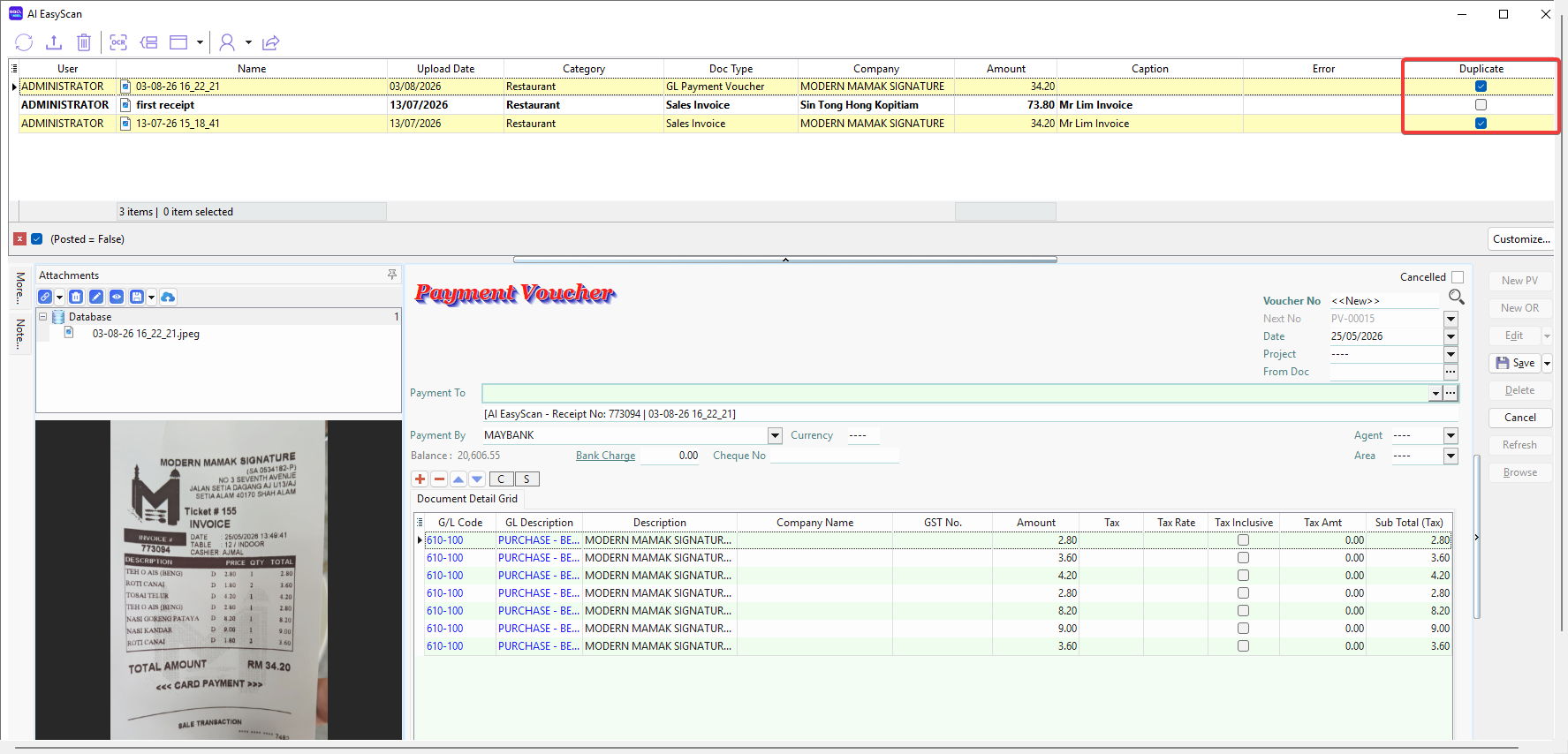
Task: Click the Customize... button
Action: [1521, 238]
